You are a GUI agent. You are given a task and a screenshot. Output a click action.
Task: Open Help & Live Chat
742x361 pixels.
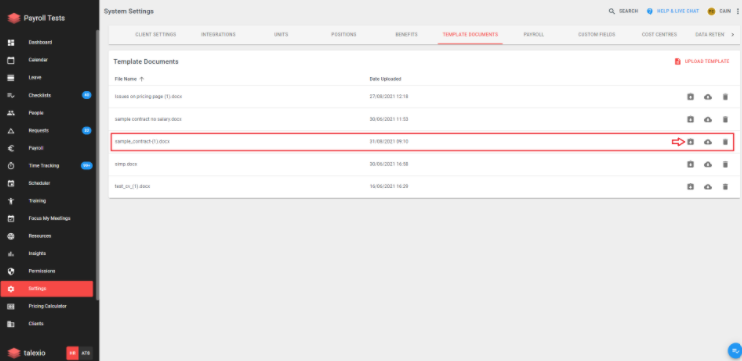pos(672,11)
